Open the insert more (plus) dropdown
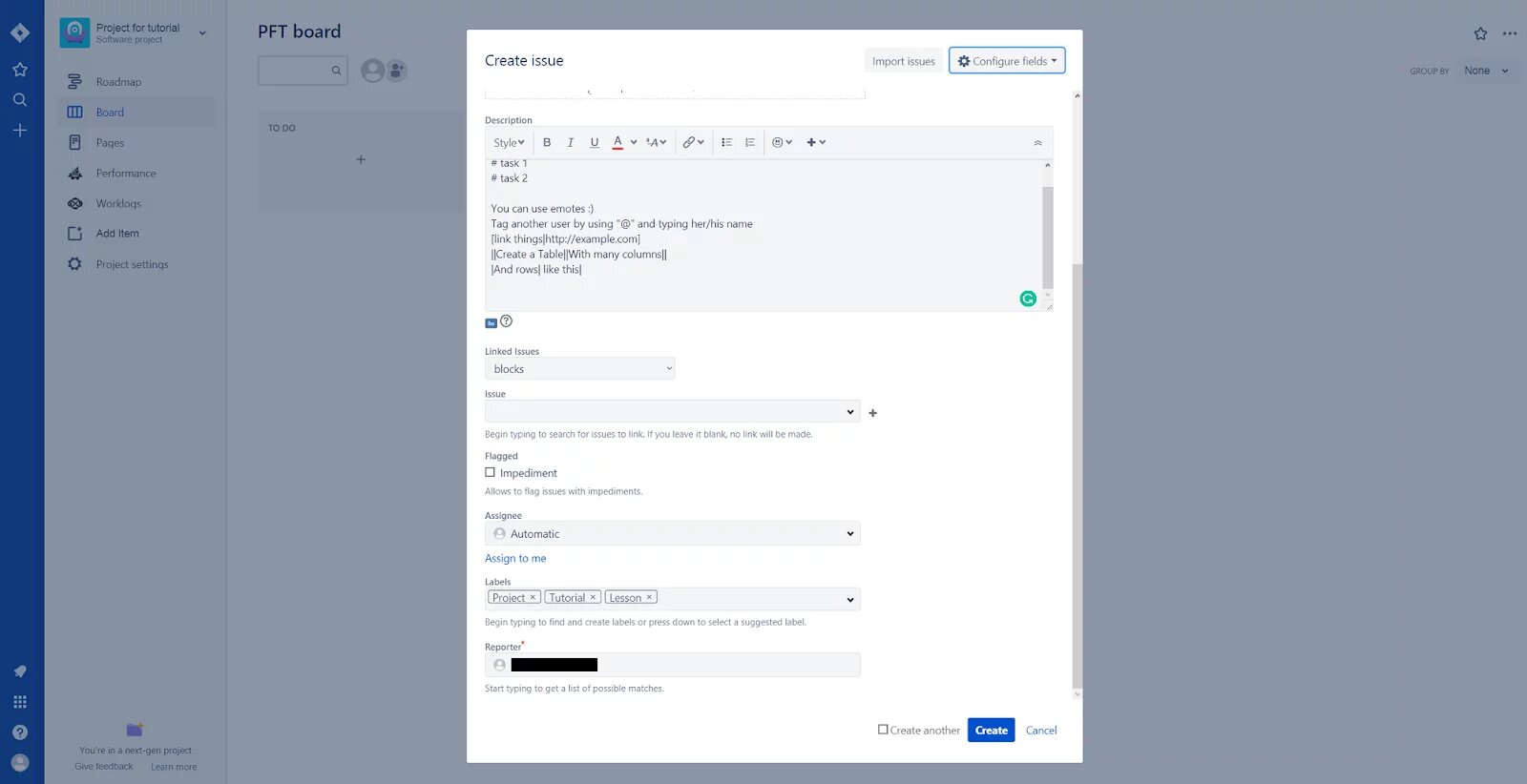 pyautogui.click(x=816, y=142)
